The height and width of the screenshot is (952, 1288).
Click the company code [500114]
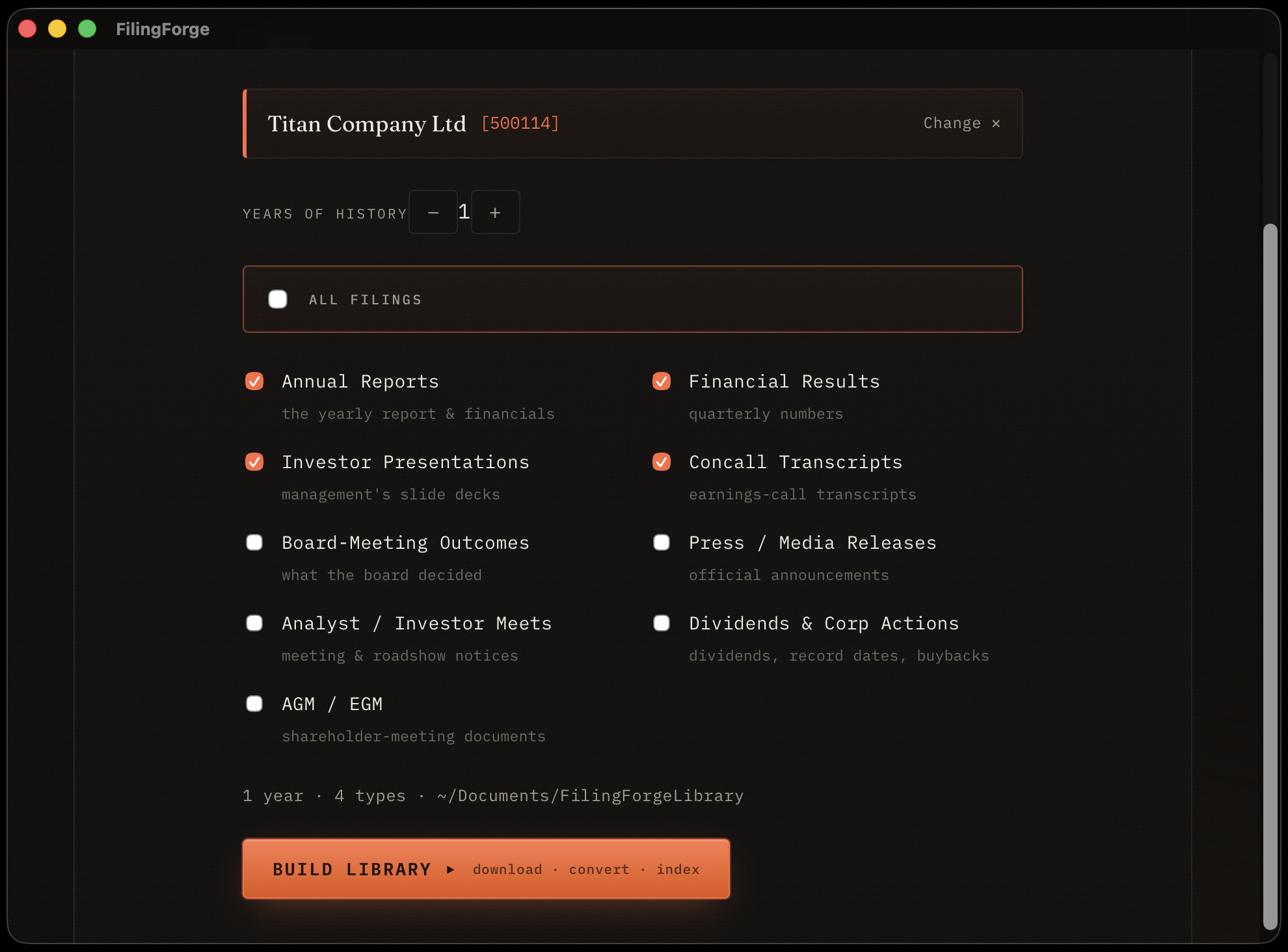pos(520,123)
